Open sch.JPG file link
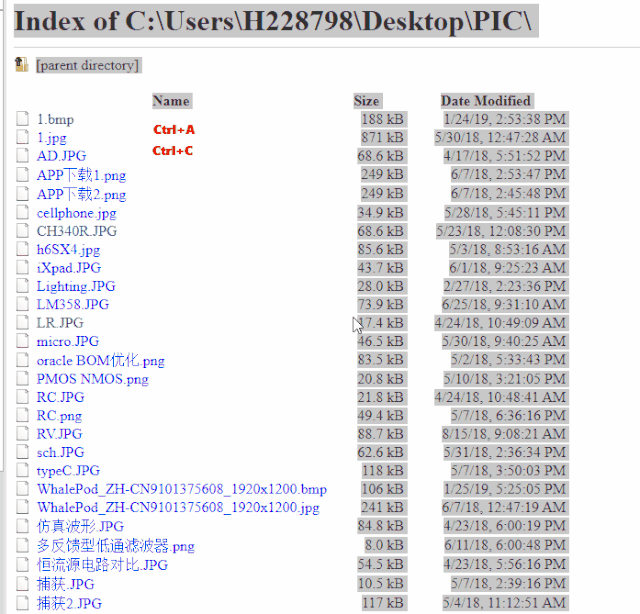 tap(60, 452)
